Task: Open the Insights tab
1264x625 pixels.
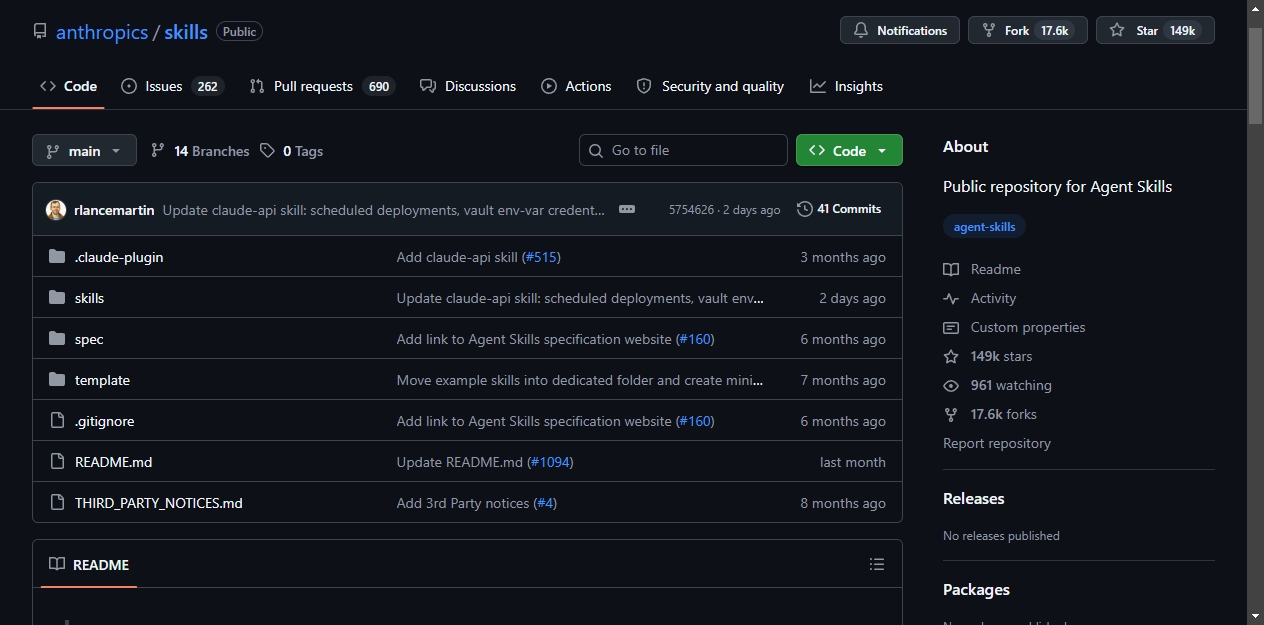Action: pos(846,86)
